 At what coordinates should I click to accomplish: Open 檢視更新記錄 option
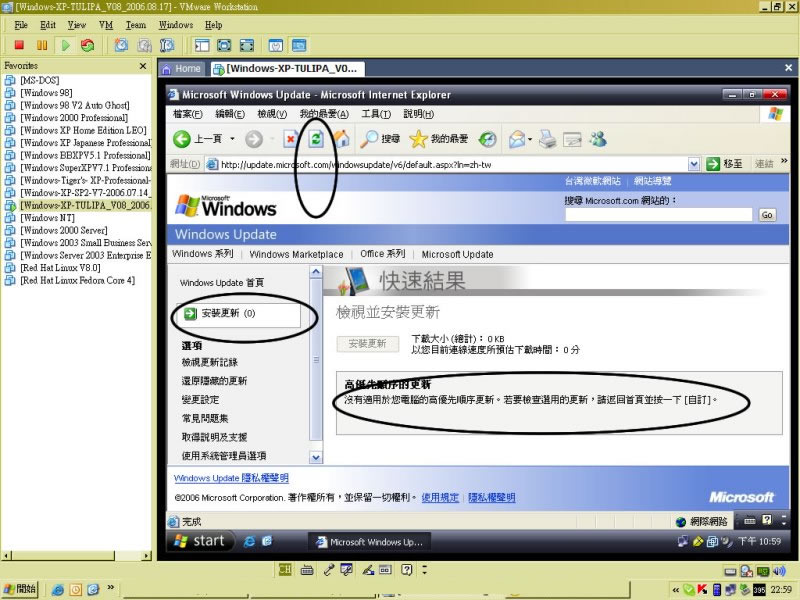pos(210,362)
